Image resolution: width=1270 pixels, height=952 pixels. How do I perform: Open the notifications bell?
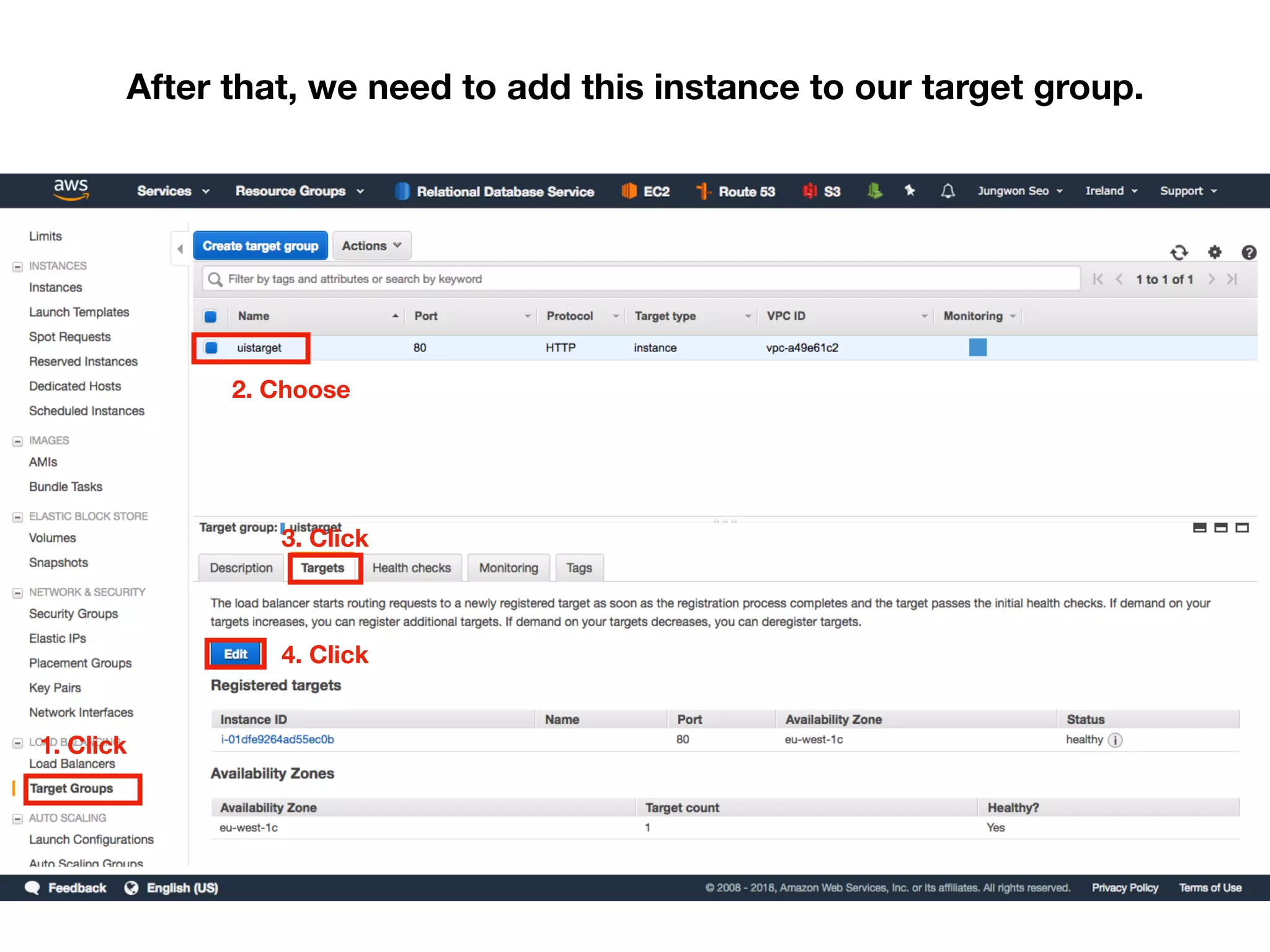(948, 191)
